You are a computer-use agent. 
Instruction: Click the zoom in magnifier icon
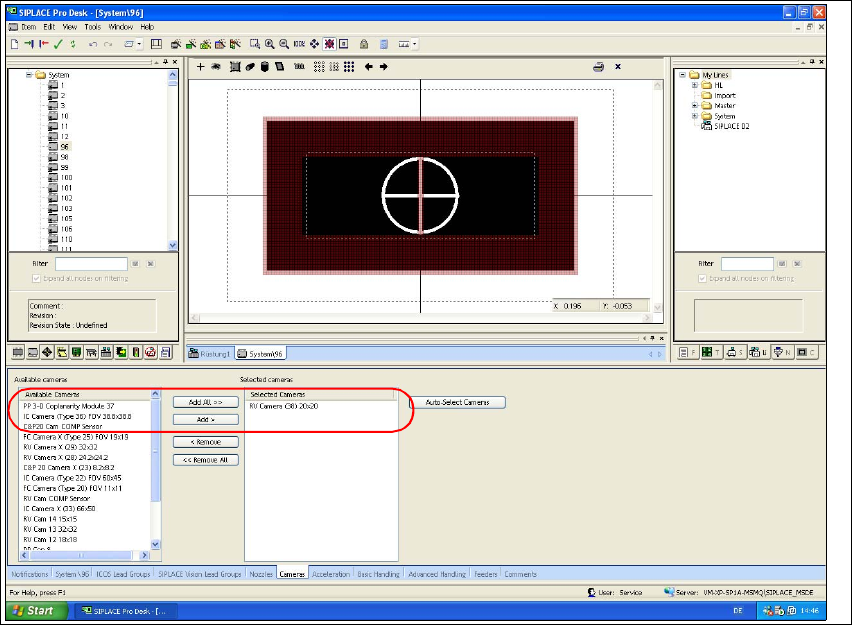click(270, 45)
